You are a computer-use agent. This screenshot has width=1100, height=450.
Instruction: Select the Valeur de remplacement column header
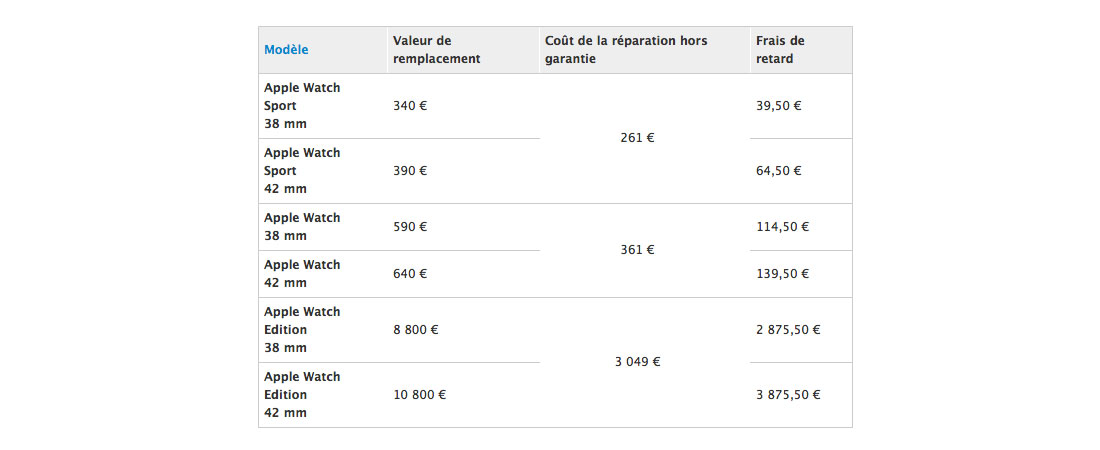pos(436,50)
